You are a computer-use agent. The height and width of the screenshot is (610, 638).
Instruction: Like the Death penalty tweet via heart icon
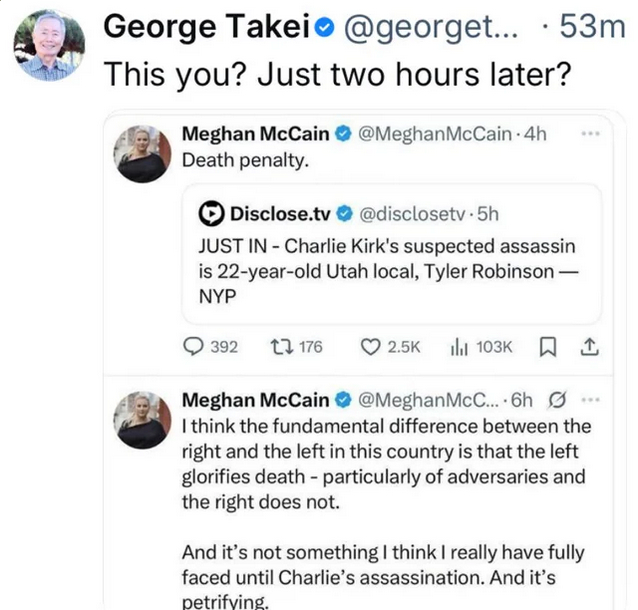click(372, 346)
